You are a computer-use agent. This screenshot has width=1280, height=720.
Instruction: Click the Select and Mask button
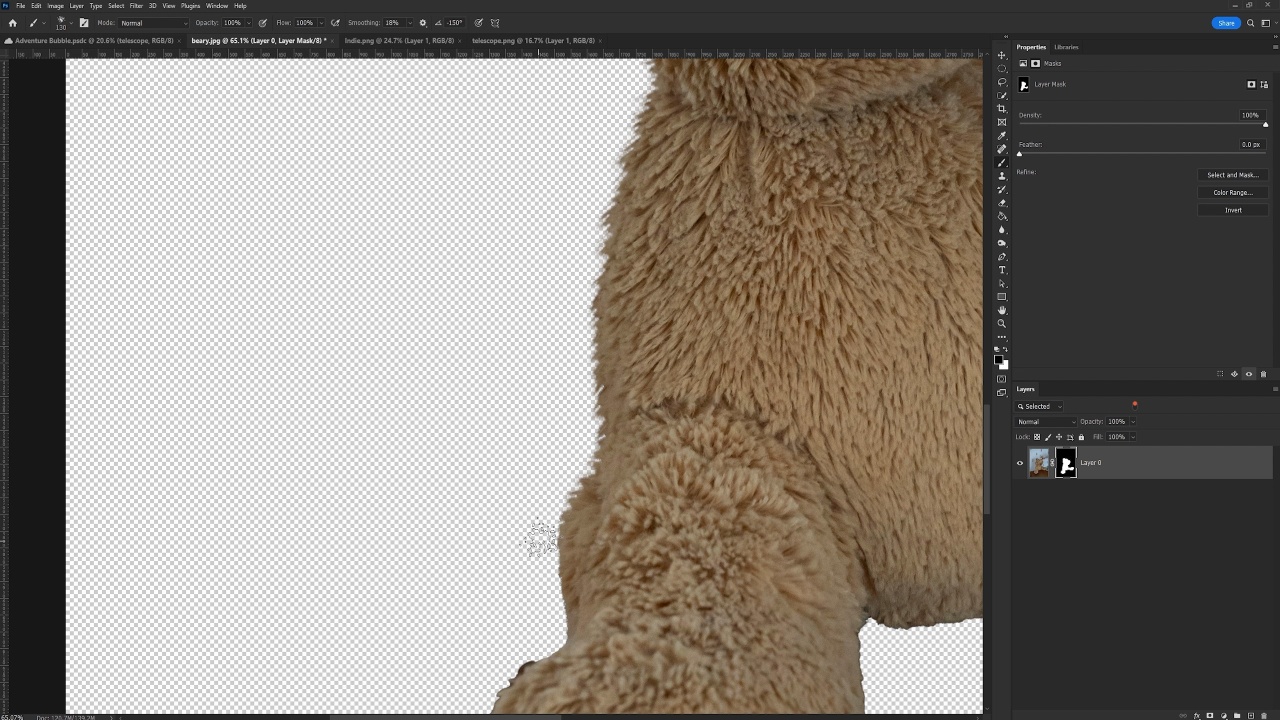tap(1232, 175)
